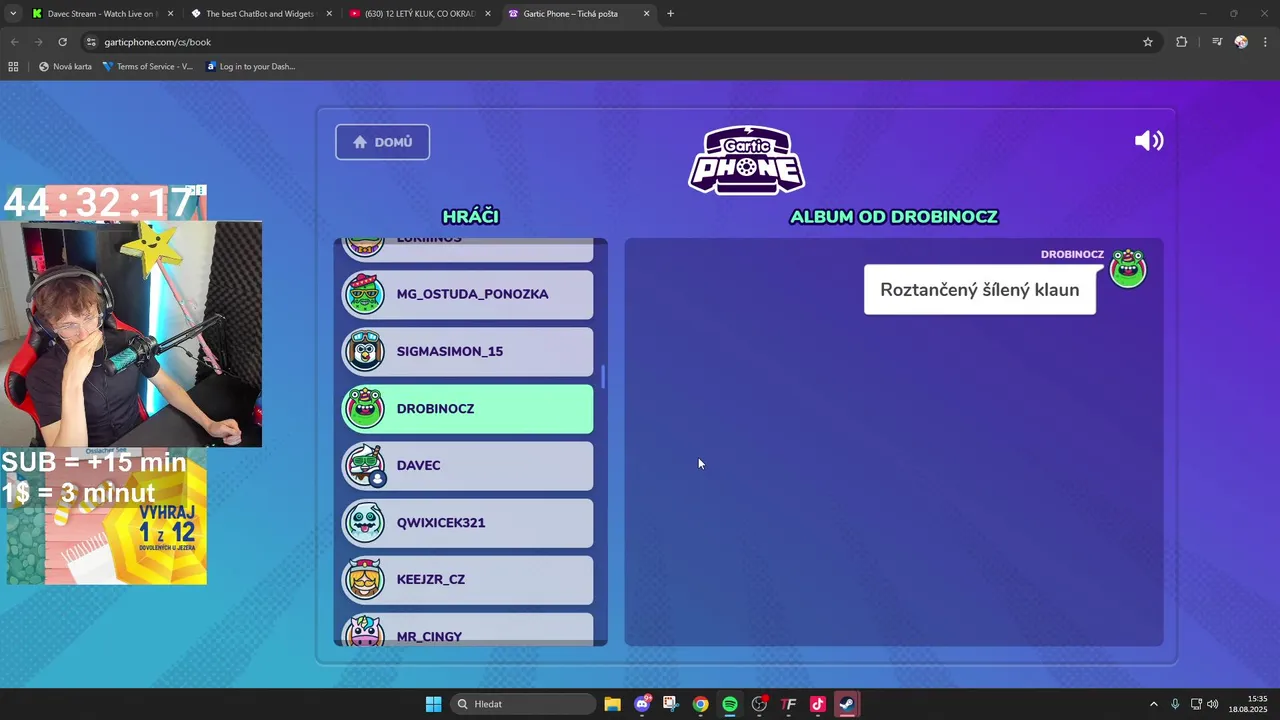
Task: Open TikTok from the taskbar
Action: tap(817, 704)
